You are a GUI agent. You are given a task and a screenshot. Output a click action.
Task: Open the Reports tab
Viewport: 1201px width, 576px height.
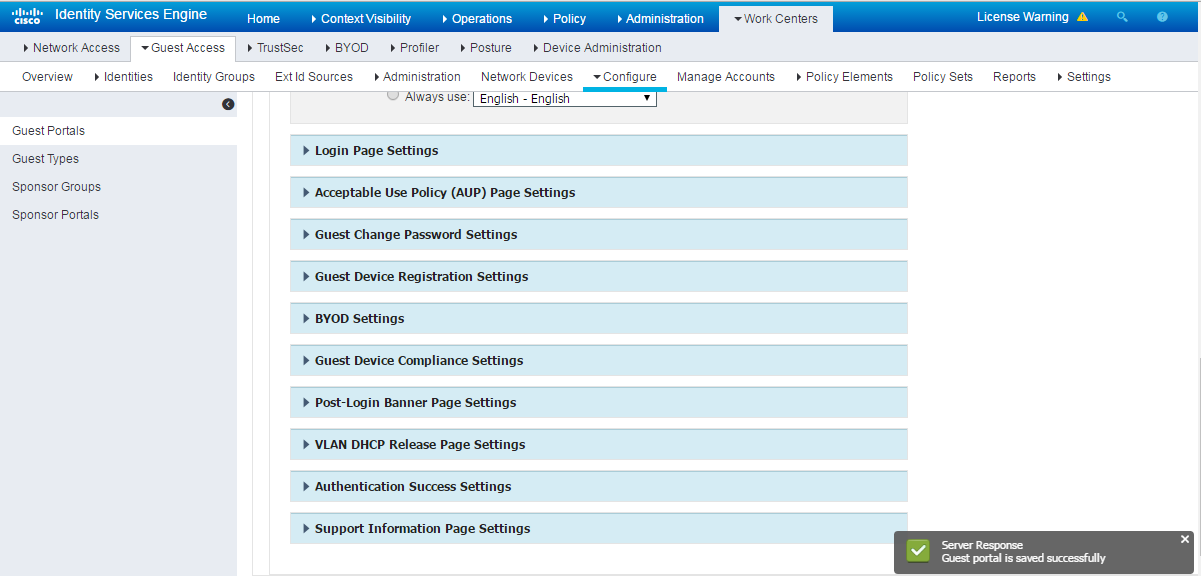click(x=1014, y=77)
